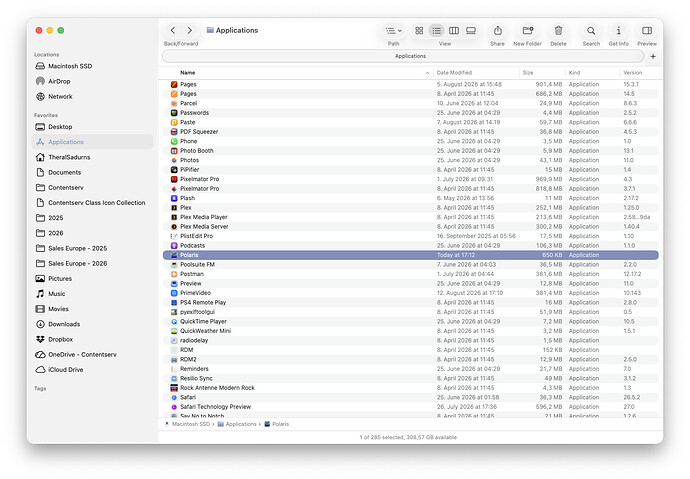This screenshot has width=690, height=479.
Task: Select the Poolsuite FM row
Action: point(411,264)
